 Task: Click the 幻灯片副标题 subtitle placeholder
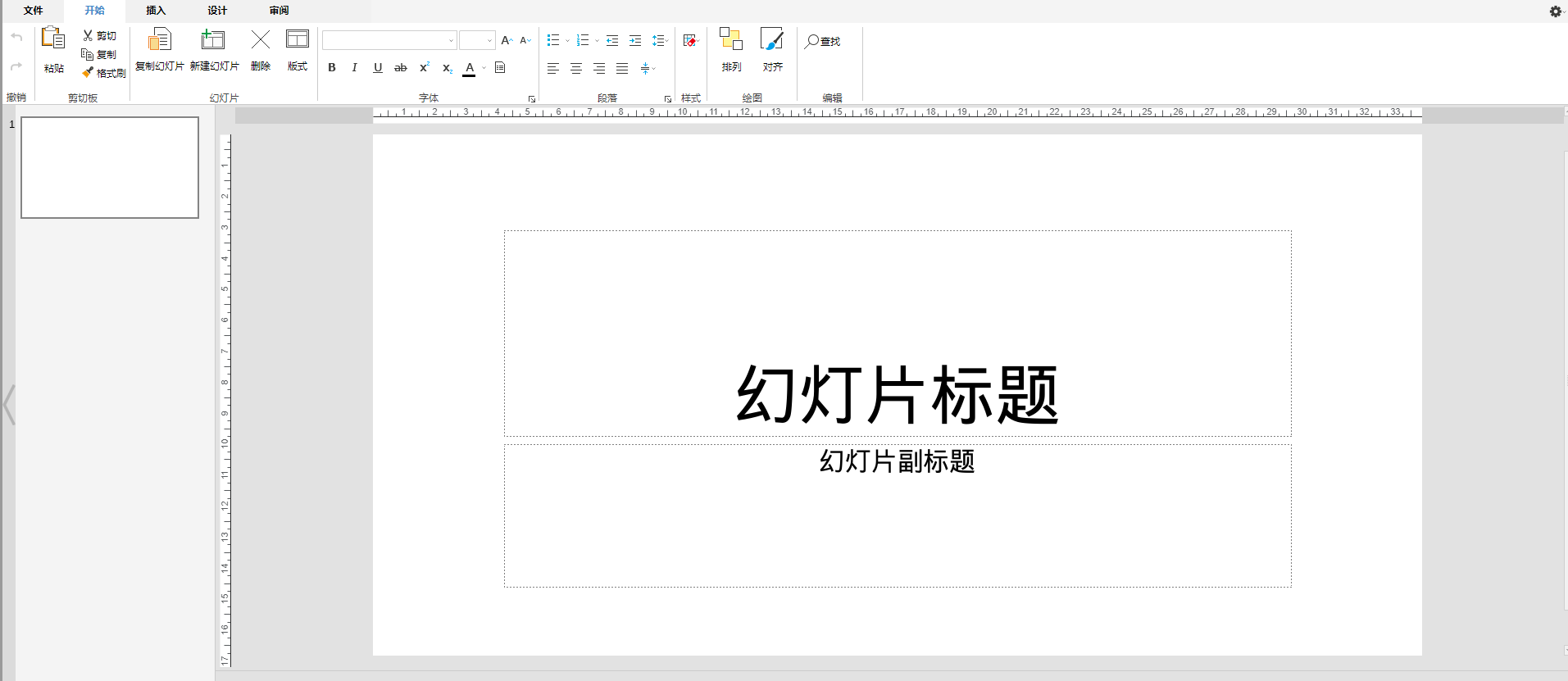898,515
